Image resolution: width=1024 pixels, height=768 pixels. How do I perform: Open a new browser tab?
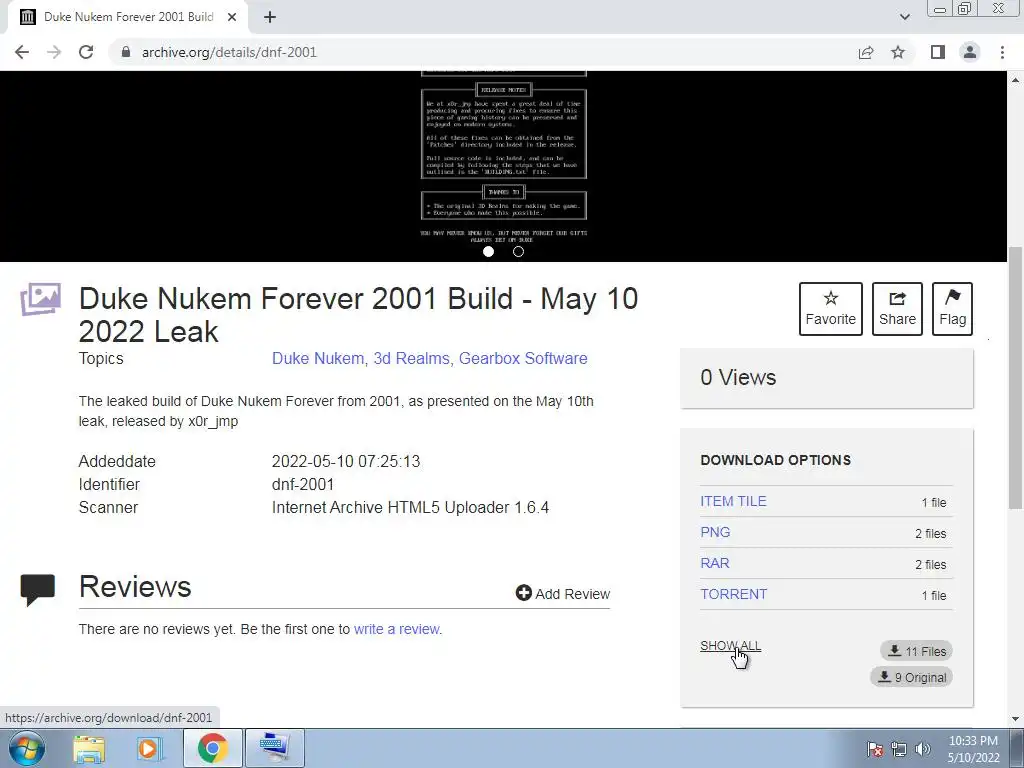pos(270,17)
